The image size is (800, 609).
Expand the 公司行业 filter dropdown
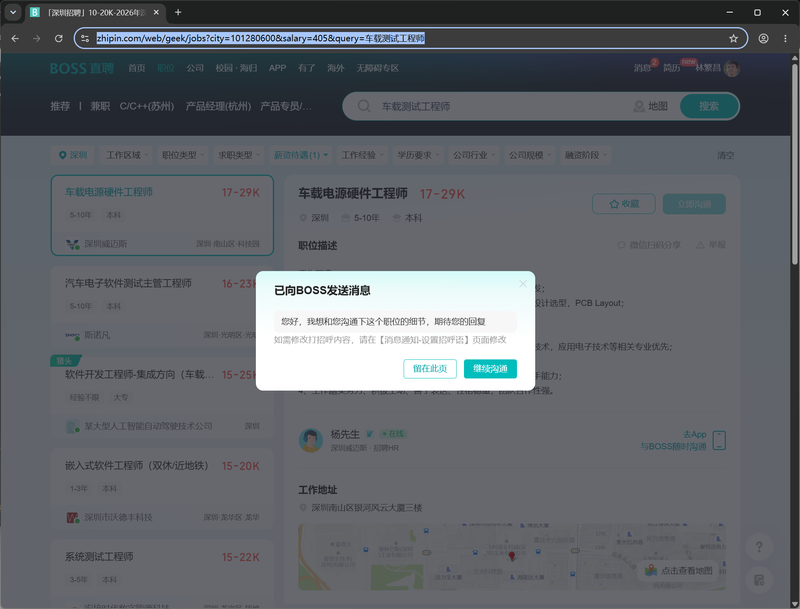pos(474,155)
